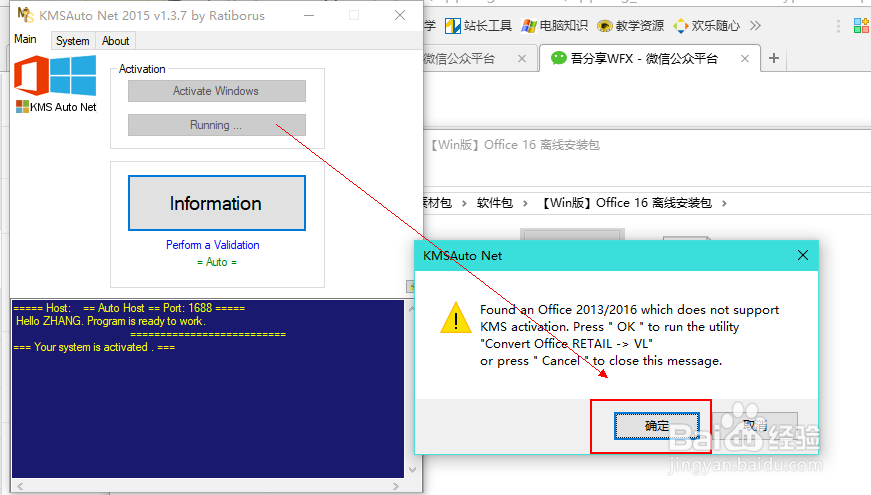The height and width of the screenshot is (495, 871).
Task: Click the 【Win版】Office 16 离线安装包 breadcrumb
Action: pos(626,203)
